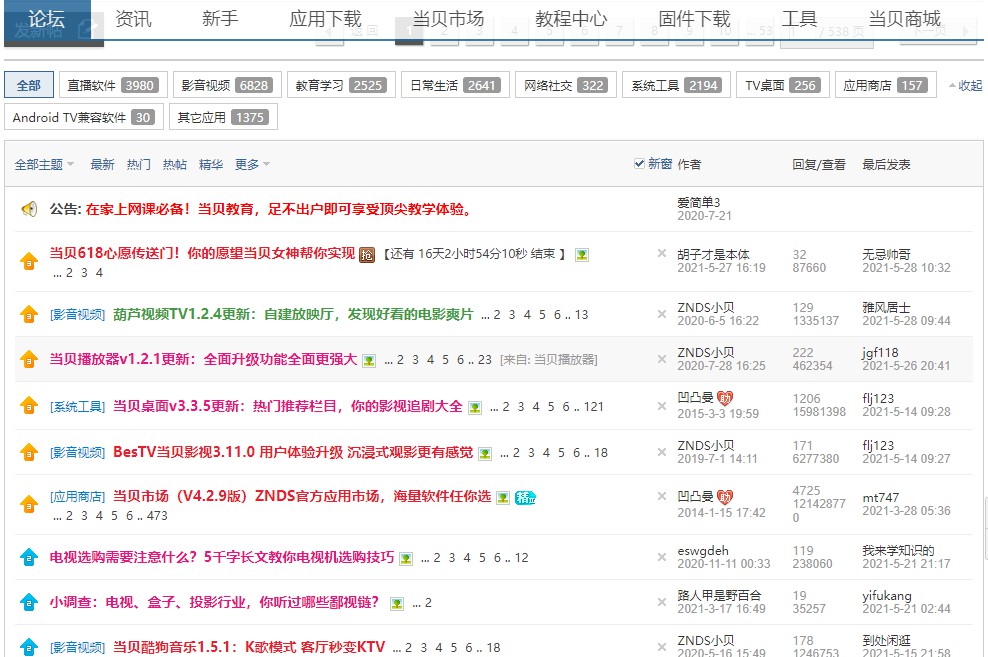The height and width of the screenshot is (657, 988).
Task: Select the TV桌面 256 category
Action: coord(783,85)
